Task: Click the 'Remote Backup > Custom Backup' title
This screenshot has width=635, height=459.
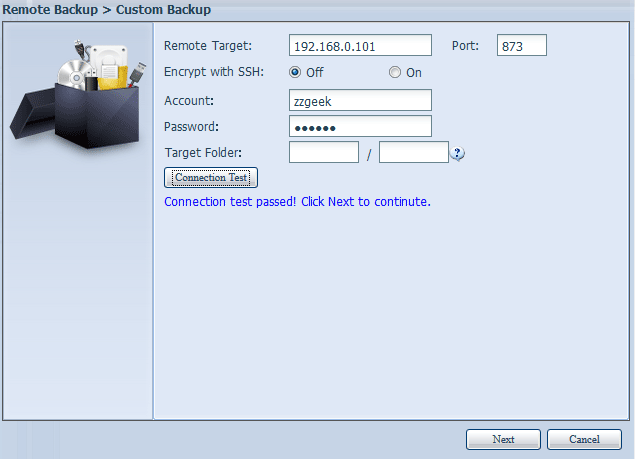Action: [x=107, y=9]
